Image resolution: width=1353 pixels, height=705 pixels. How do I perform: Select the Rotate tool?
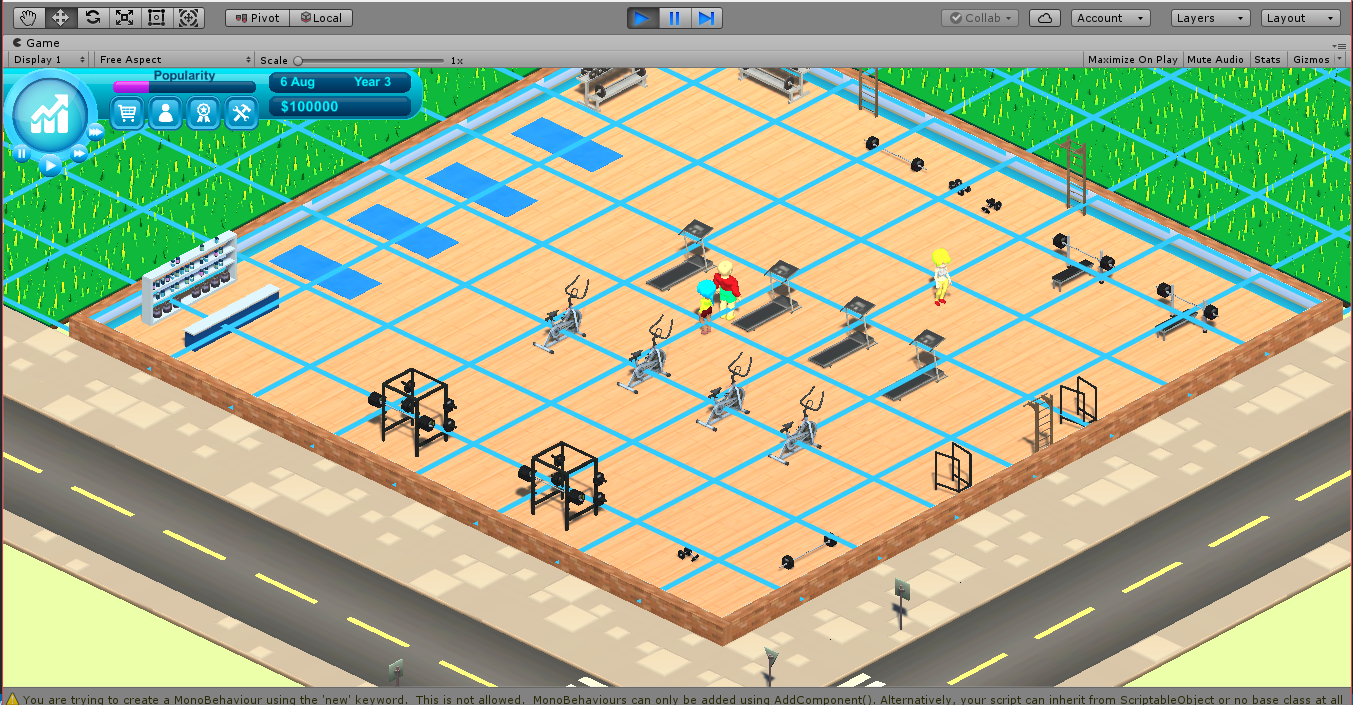tap(94, 17)
